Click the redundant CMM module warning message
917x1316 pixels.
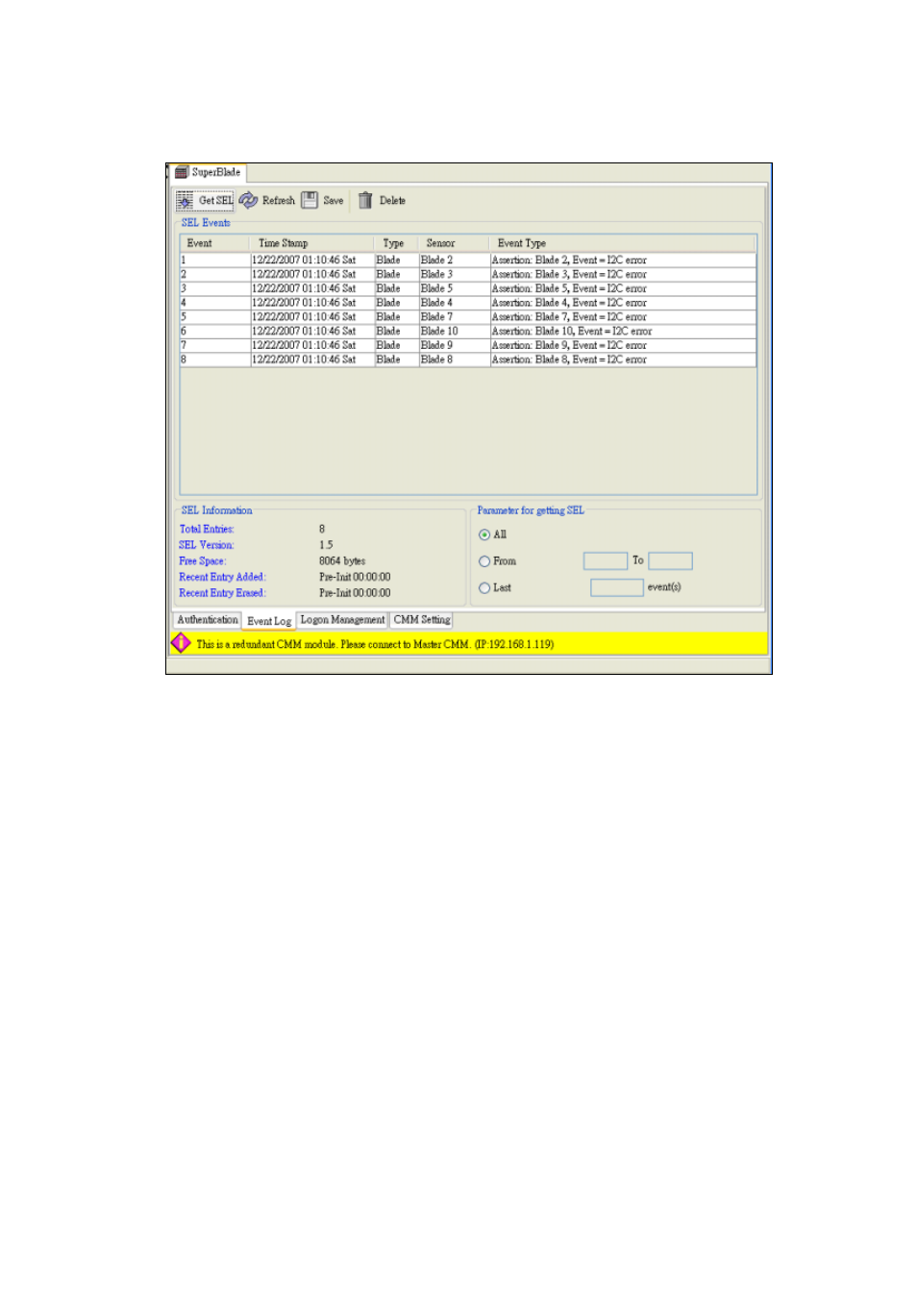(375, 644)
